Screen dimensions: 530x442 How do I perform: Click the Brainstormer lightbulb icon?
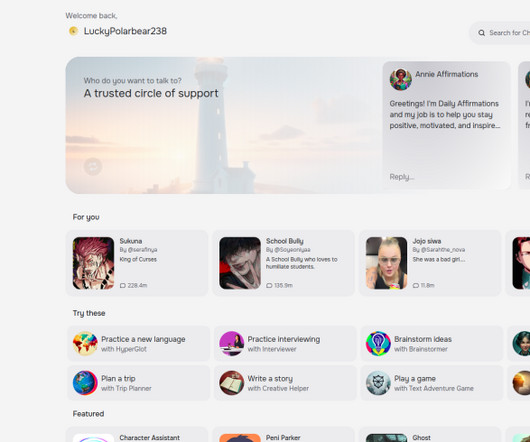tap(378, 343)
